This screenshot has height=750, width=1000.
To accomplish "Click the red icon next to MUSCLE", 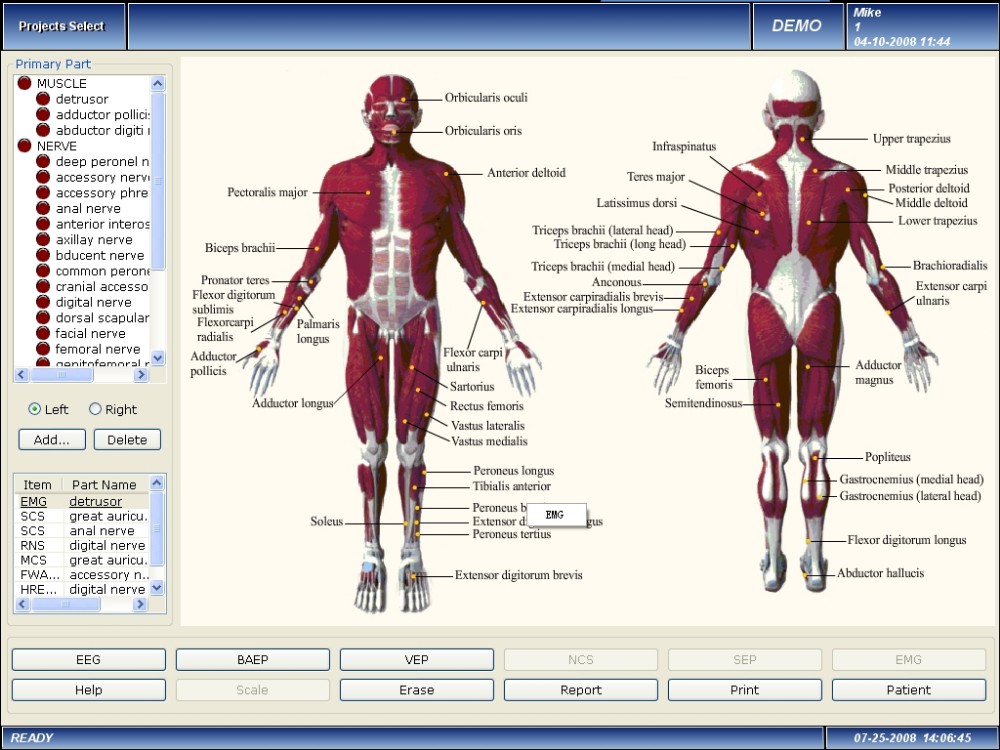I will [x=24, y=83].
